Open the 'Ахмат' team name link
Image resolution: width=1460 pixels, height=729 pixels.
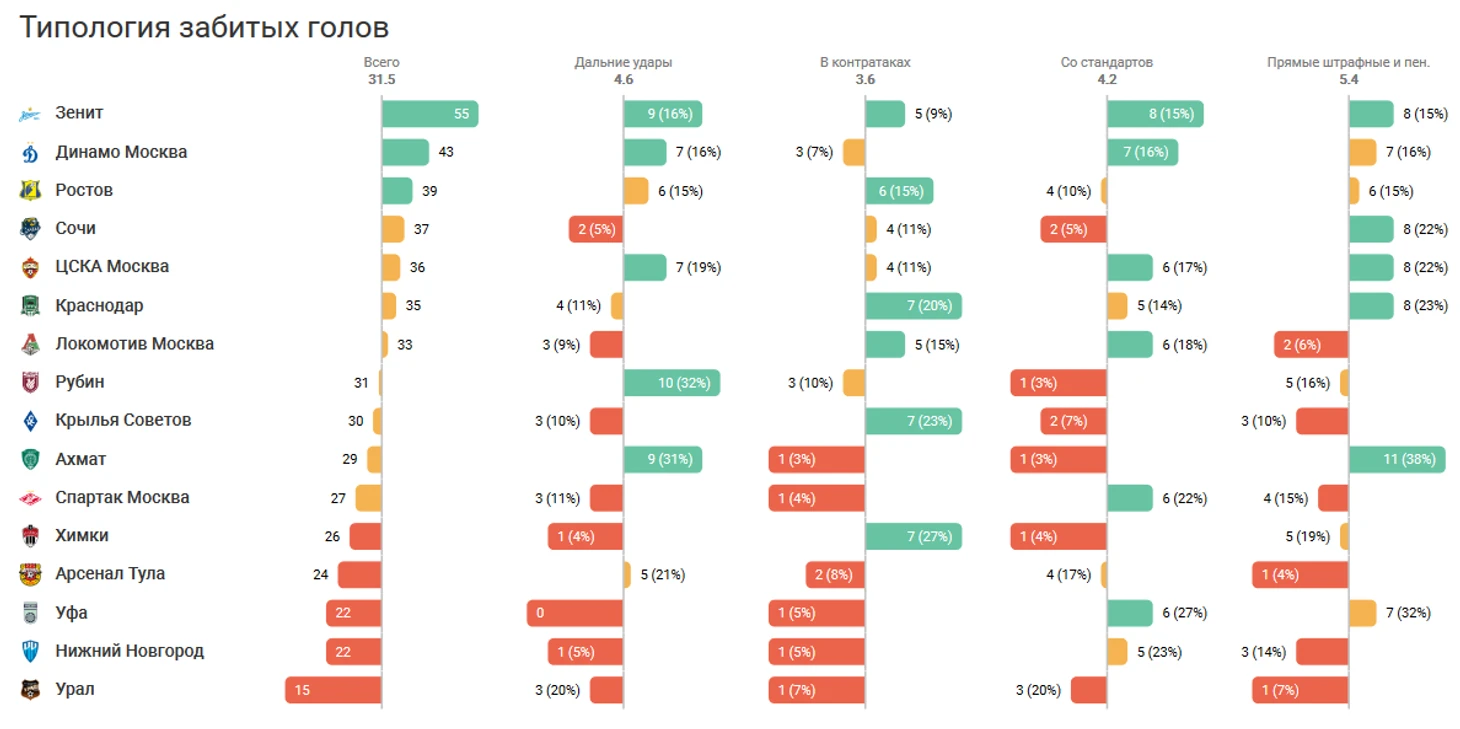coord(81,459)
